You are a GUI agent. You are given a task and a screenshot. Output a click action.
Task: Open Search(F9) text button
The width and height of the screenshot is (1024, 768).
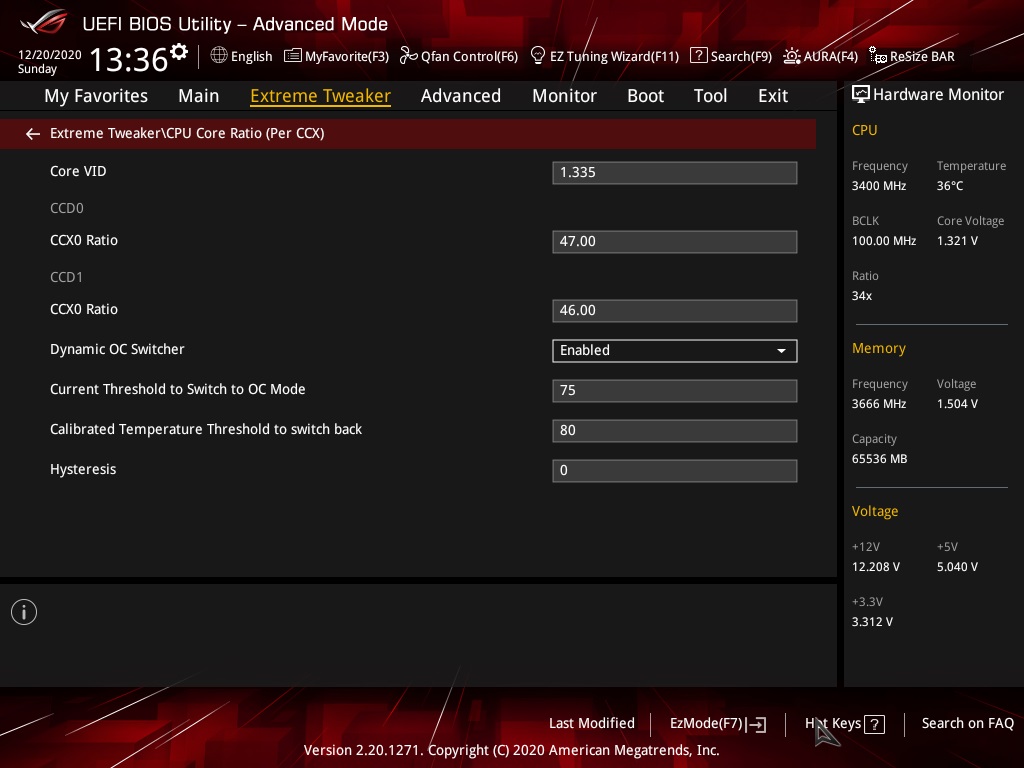(x=741, y=56)
